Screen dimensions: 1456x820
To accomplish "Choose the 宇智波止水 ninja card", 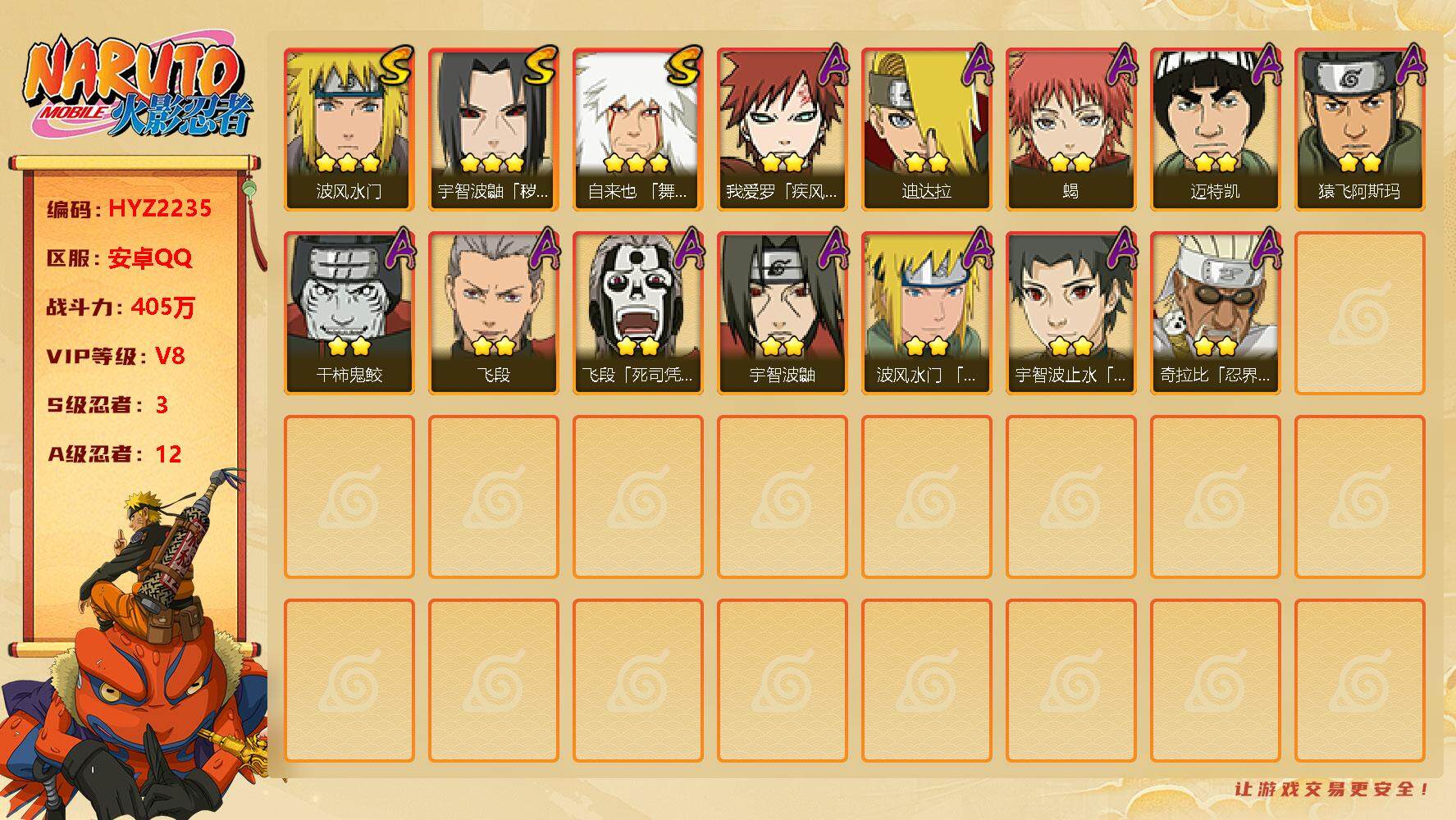I will click(1071, 313).
